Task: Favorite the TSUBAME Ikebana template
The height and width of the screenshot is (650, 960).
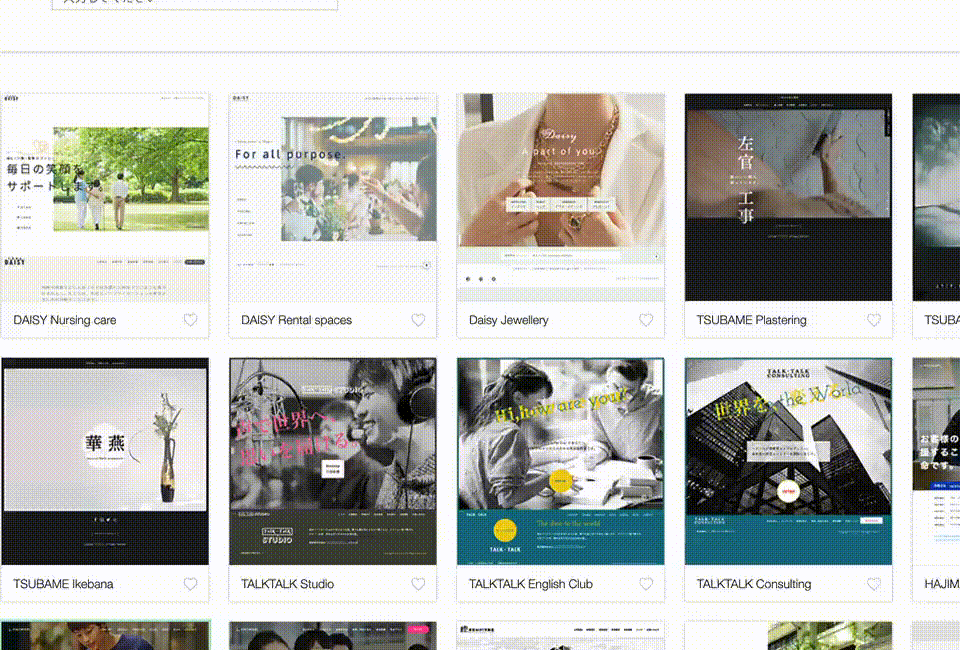Action: (x=190, y=584)
